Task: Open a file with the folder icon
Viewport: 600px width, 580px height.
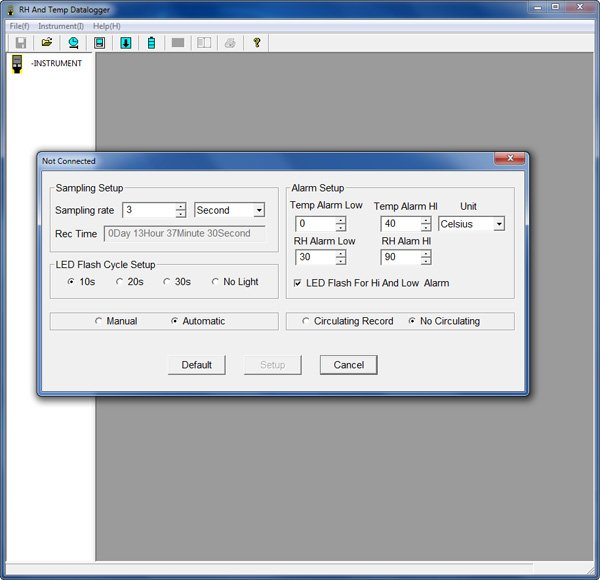Action: (x=47, y=42)
